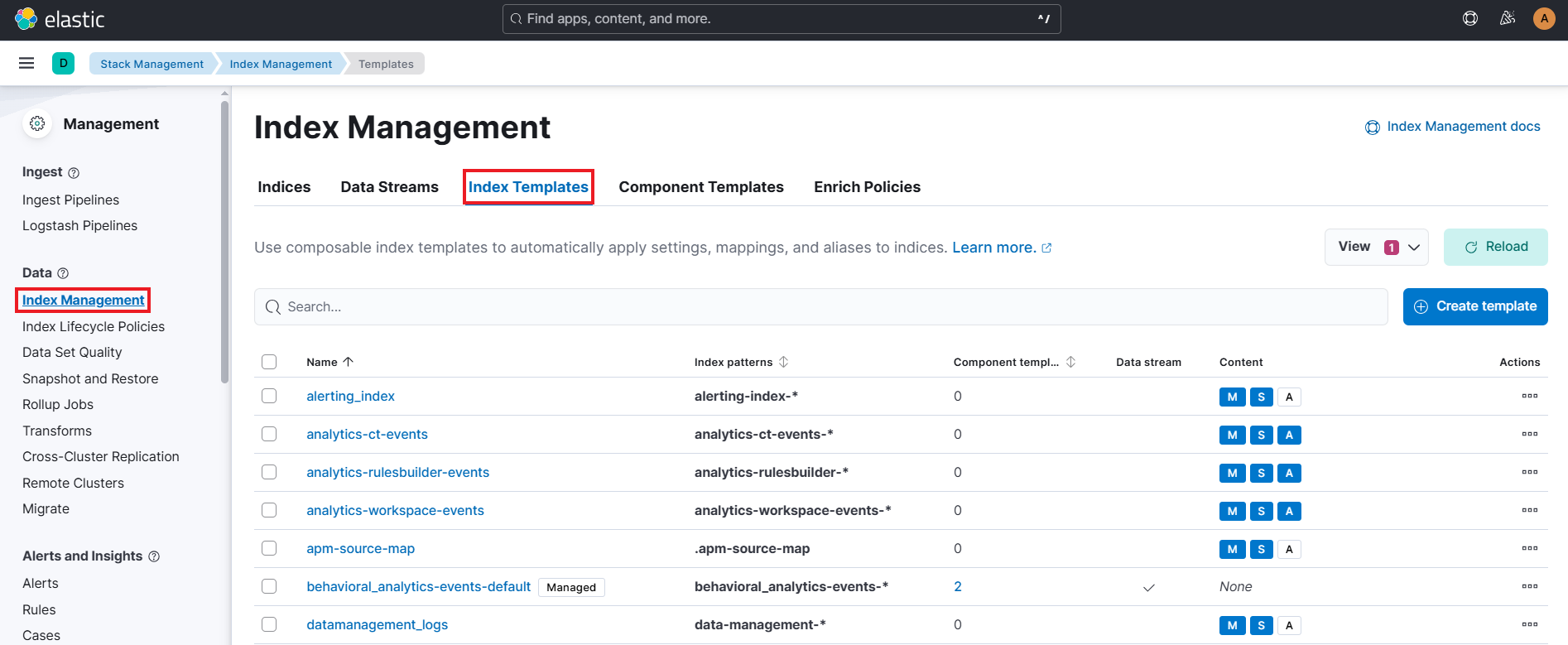Click the Ingest help question icon

[74, 173]
